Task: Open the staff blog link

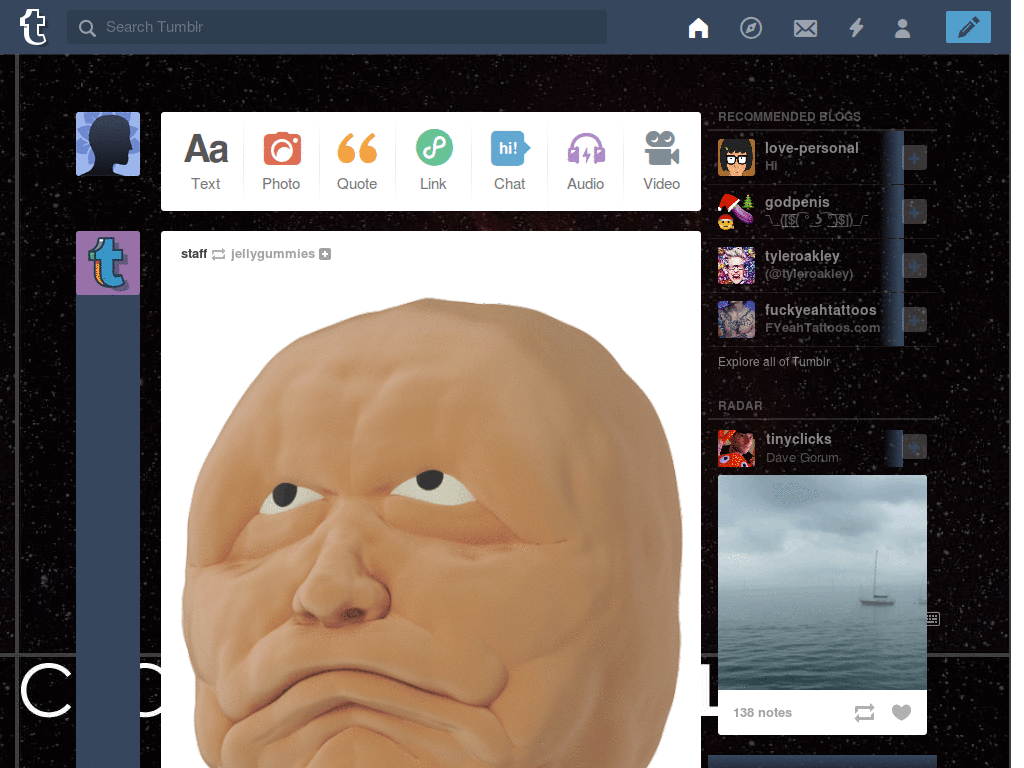Action: pyautogui.click(x=194, y=254)
